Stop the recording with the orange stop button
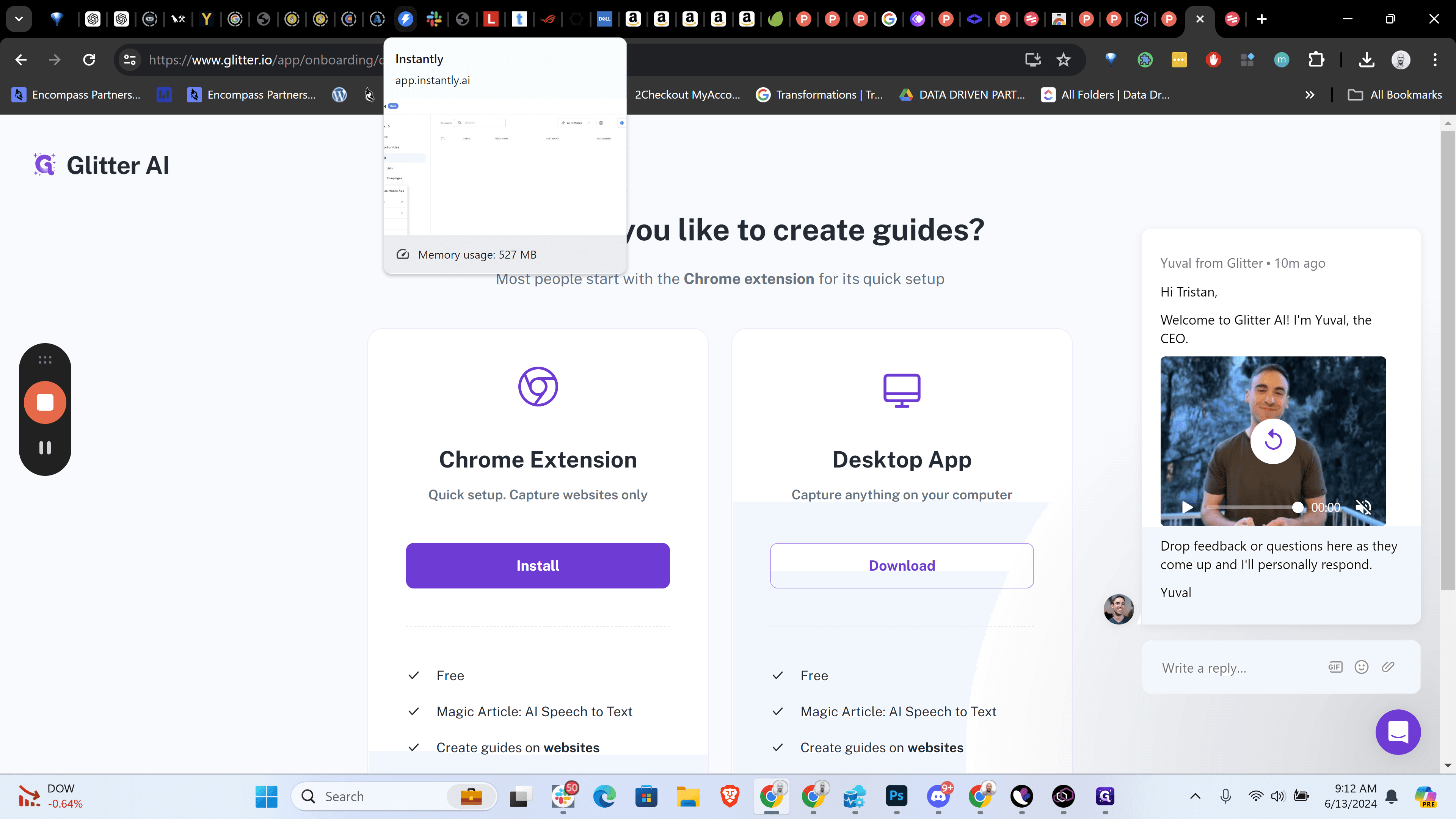The width and height of the screenshot is (1456, 819). 45,402
